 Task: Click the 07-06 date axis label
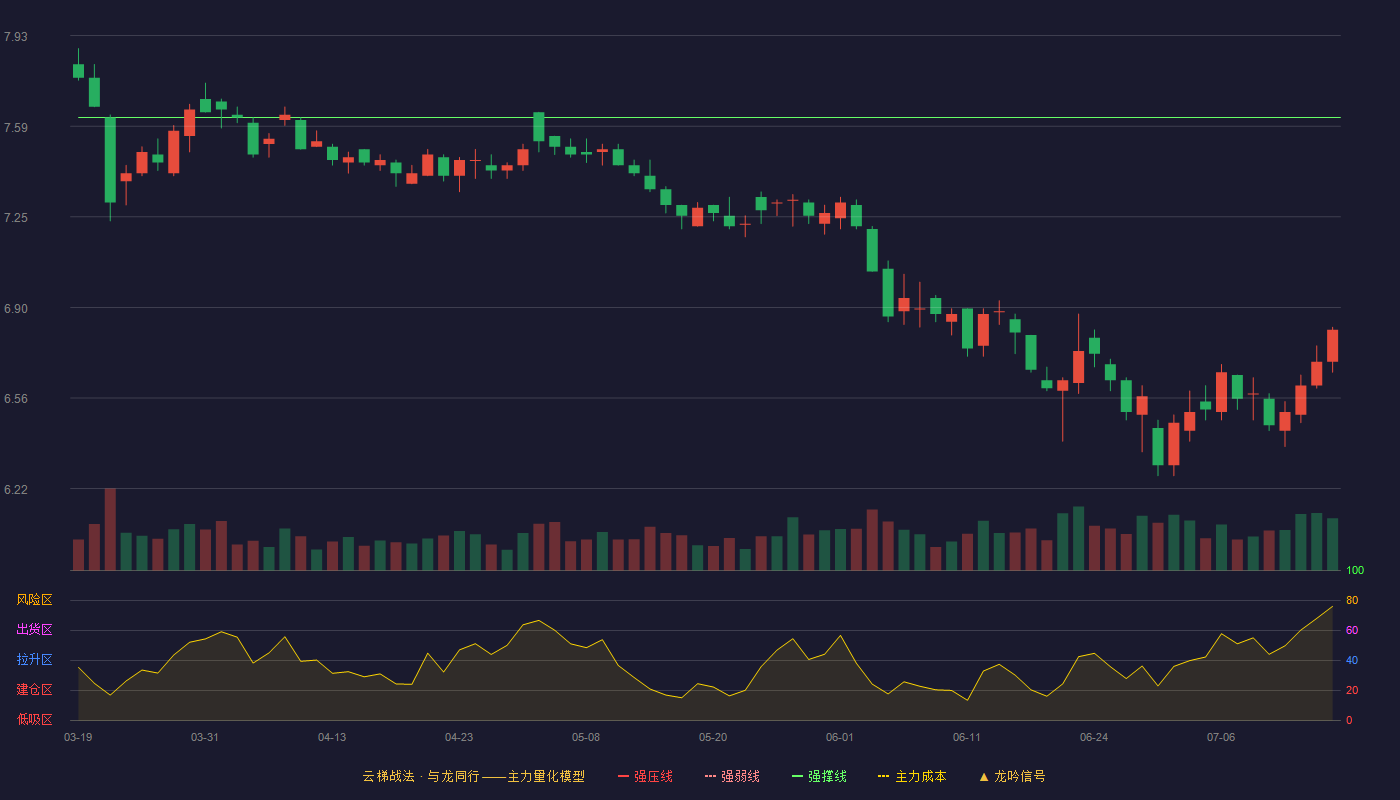[1221, 737]
